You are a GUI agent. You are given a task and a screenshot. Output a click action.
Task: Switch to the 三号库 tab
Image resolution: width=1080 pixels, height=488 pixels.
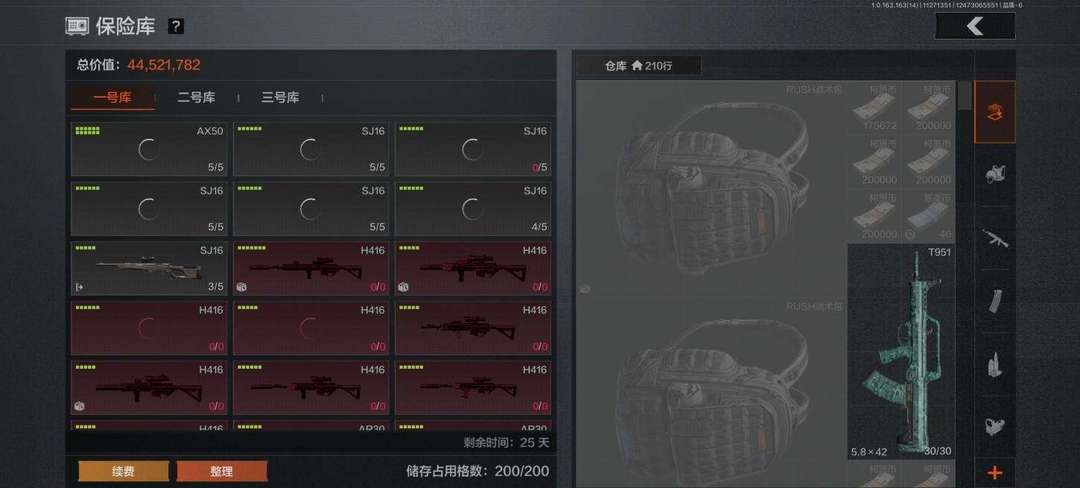(x=280, y=98)
